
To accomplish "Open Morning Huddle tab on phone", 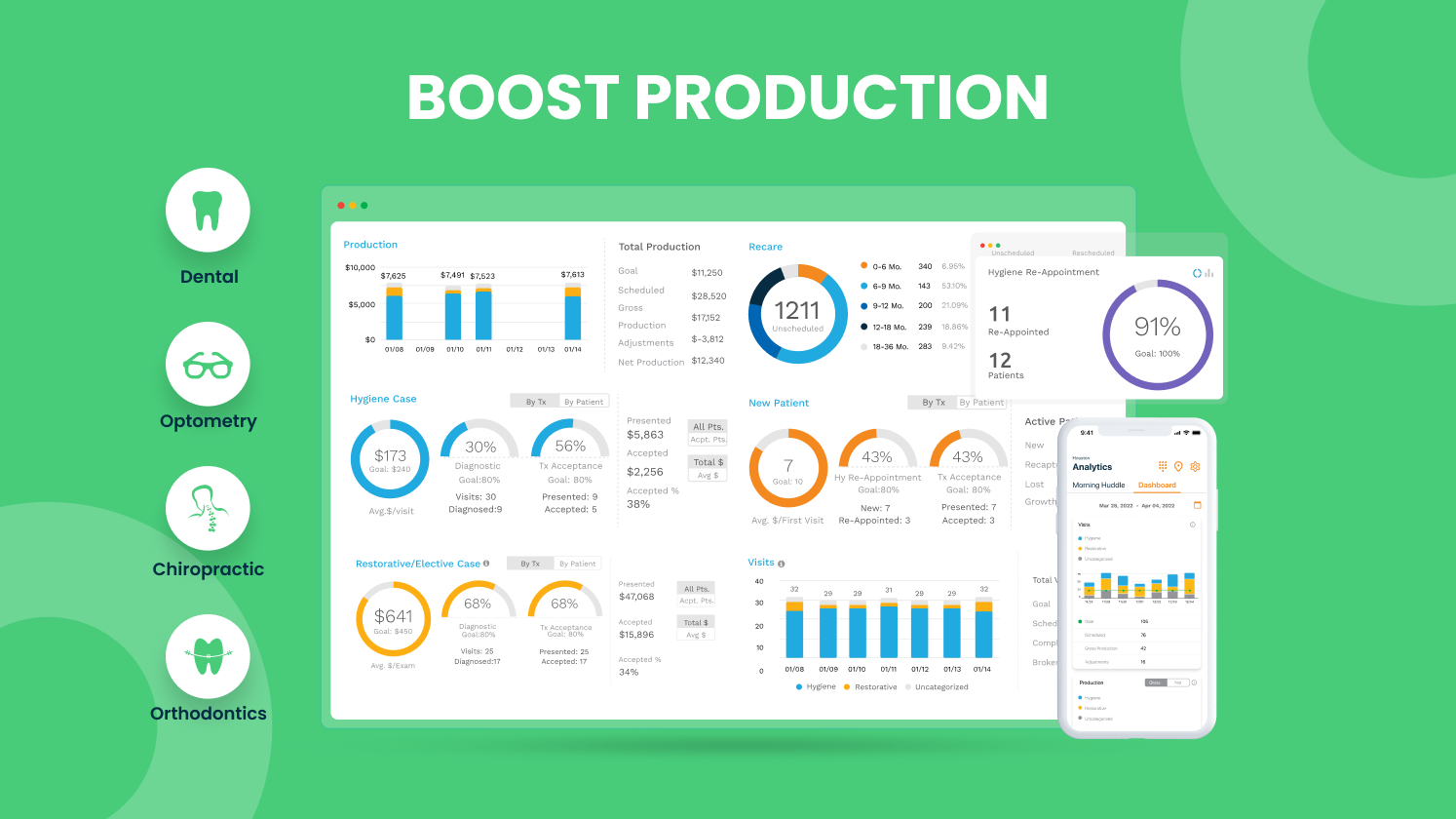I will [x=1098, y=485].
